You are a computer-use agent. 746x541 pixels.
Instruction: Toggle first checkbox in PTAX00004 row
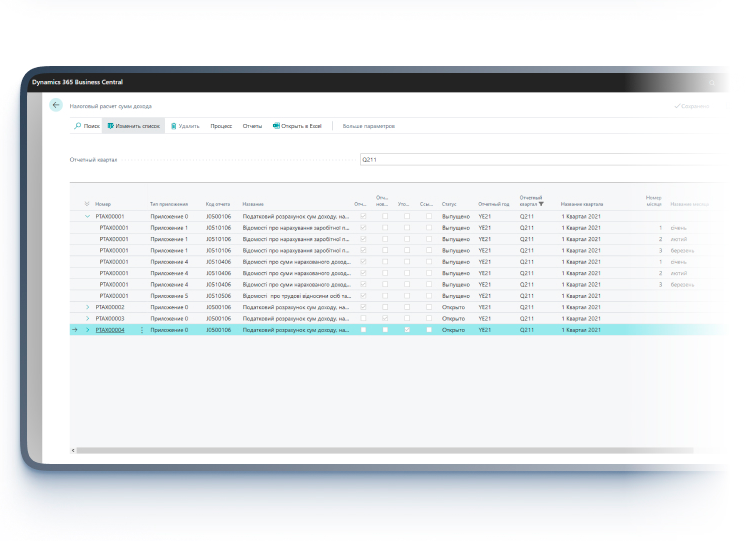[x=363, y=330]
